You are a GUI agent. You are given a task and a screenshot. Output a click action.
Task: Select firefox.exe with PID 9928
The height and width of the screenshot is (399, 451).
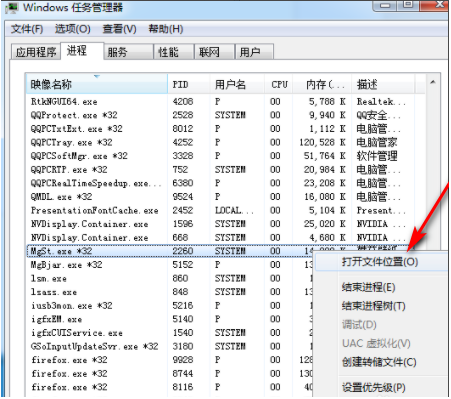170,360
